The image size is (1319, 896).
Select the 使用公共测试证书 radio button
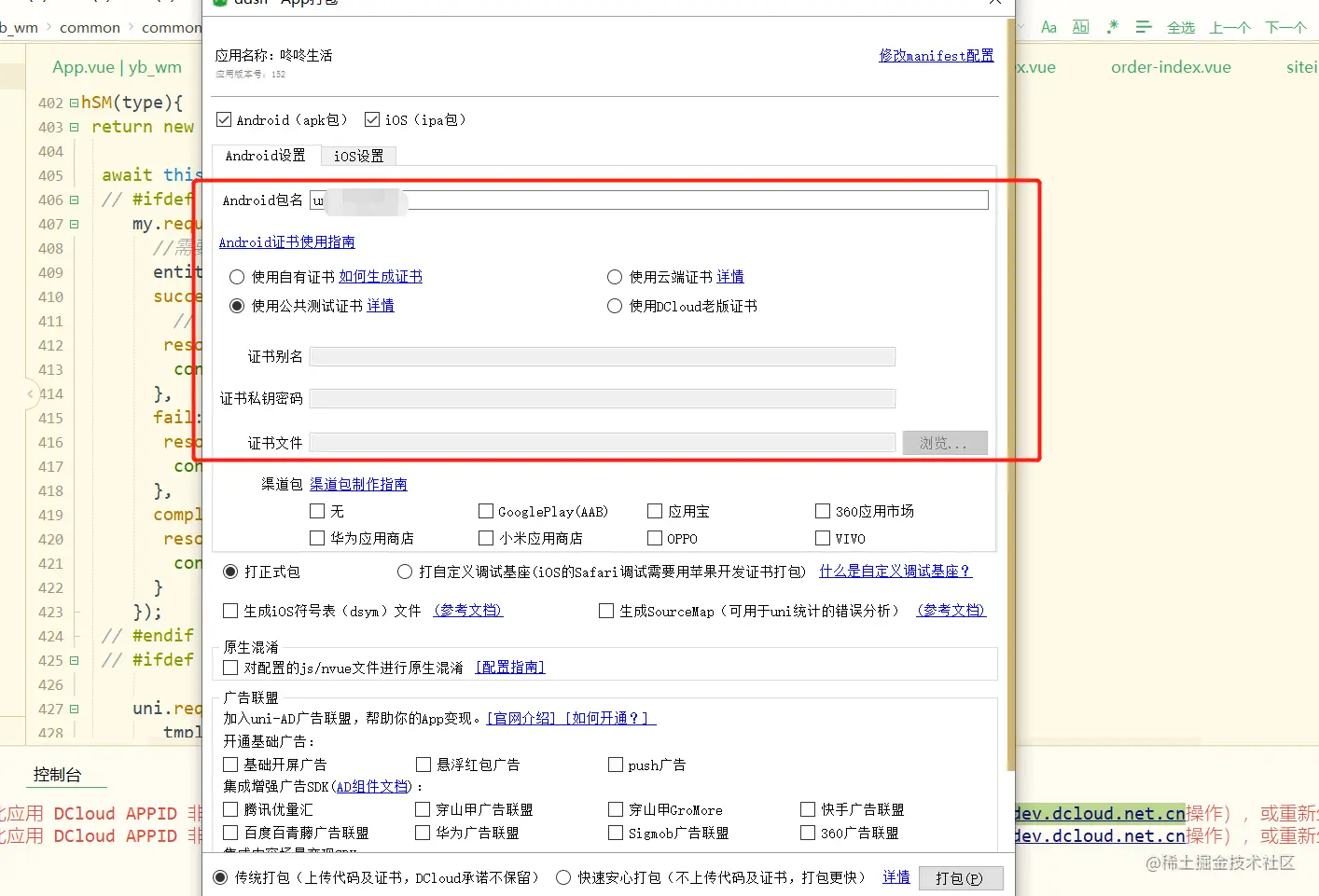237,306
